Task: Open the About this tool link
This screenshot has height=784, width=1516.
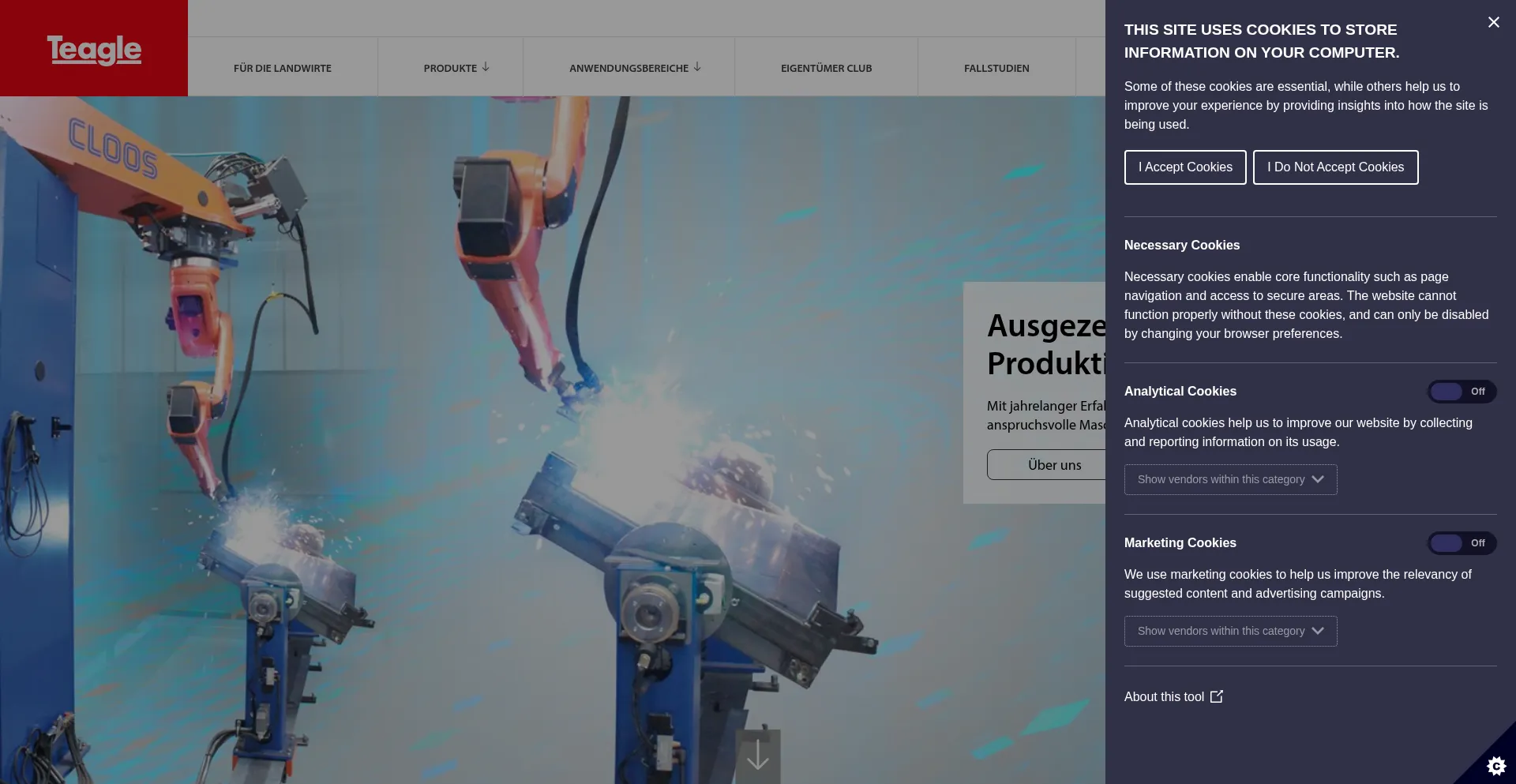Action: 1164,696
